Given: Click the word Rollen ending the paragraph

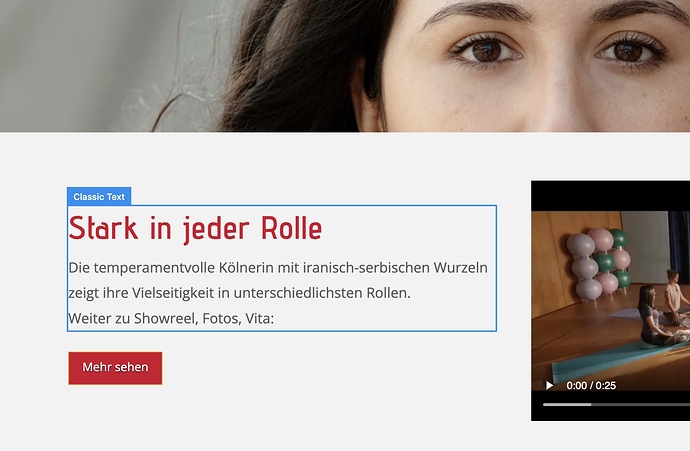Looking at the screenshot, I should [389, 293].
